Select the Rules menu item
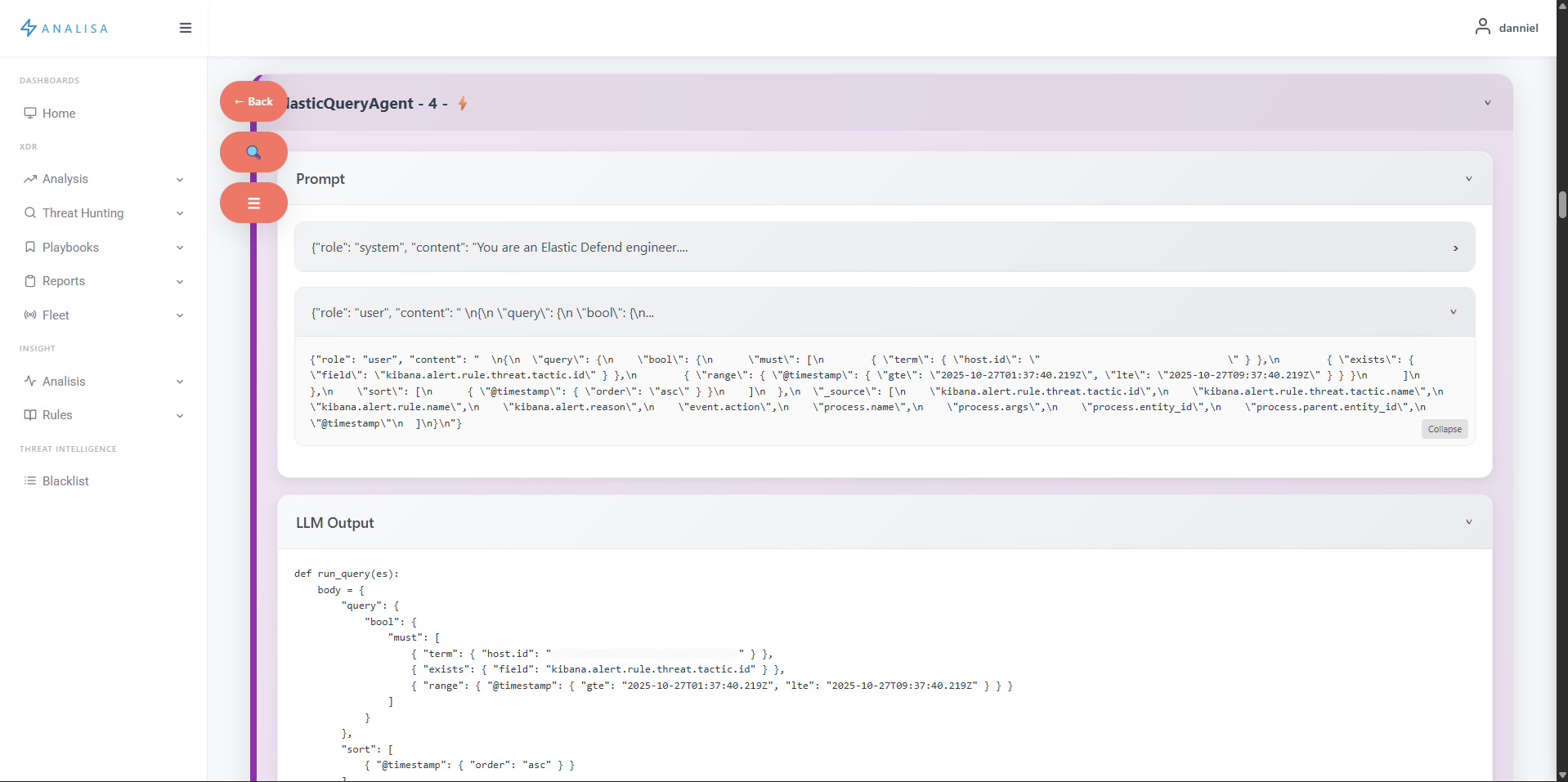 pyautogui.click(x=58, y=415)
